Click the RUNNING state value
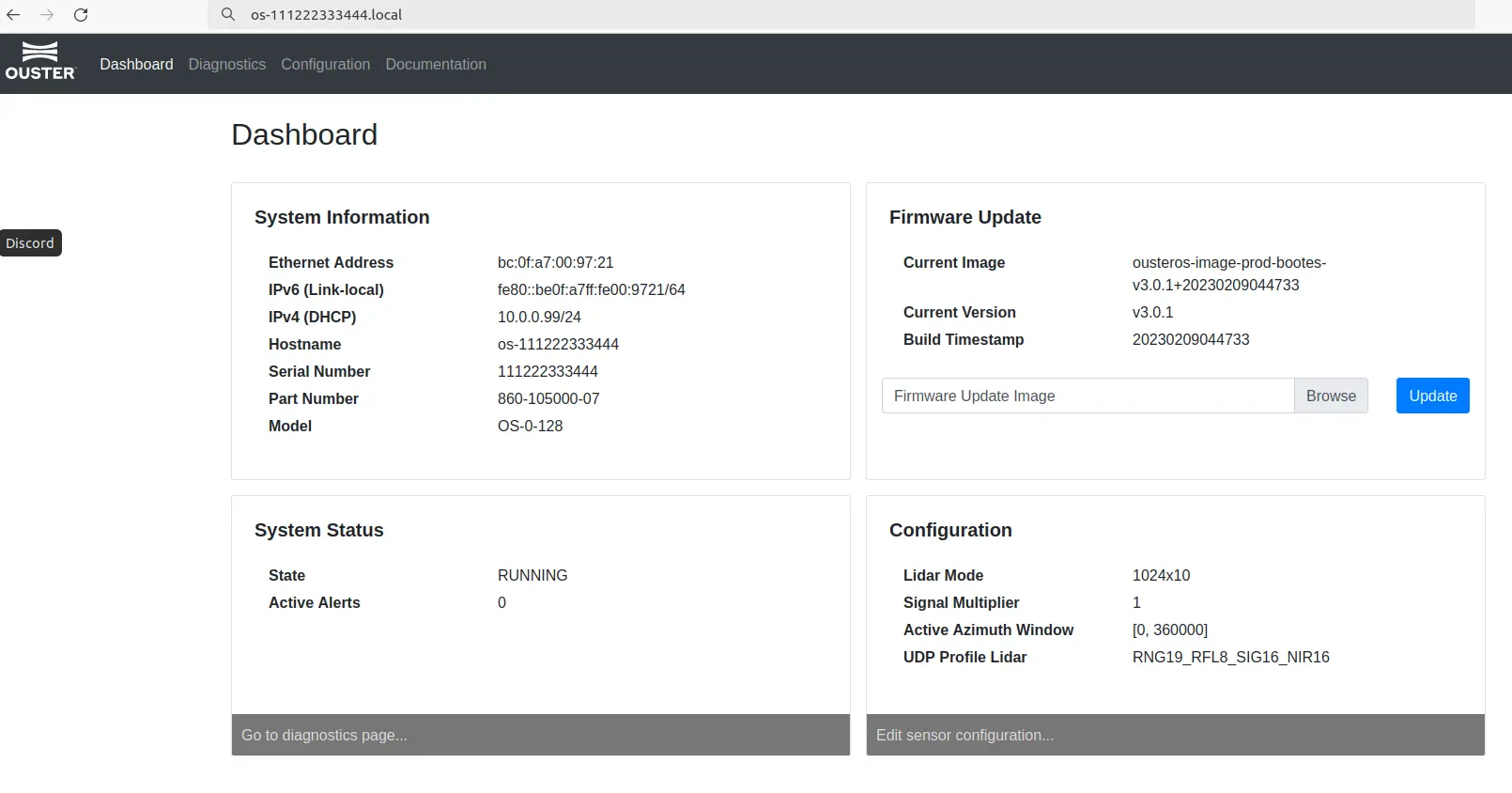 (532, 575)
